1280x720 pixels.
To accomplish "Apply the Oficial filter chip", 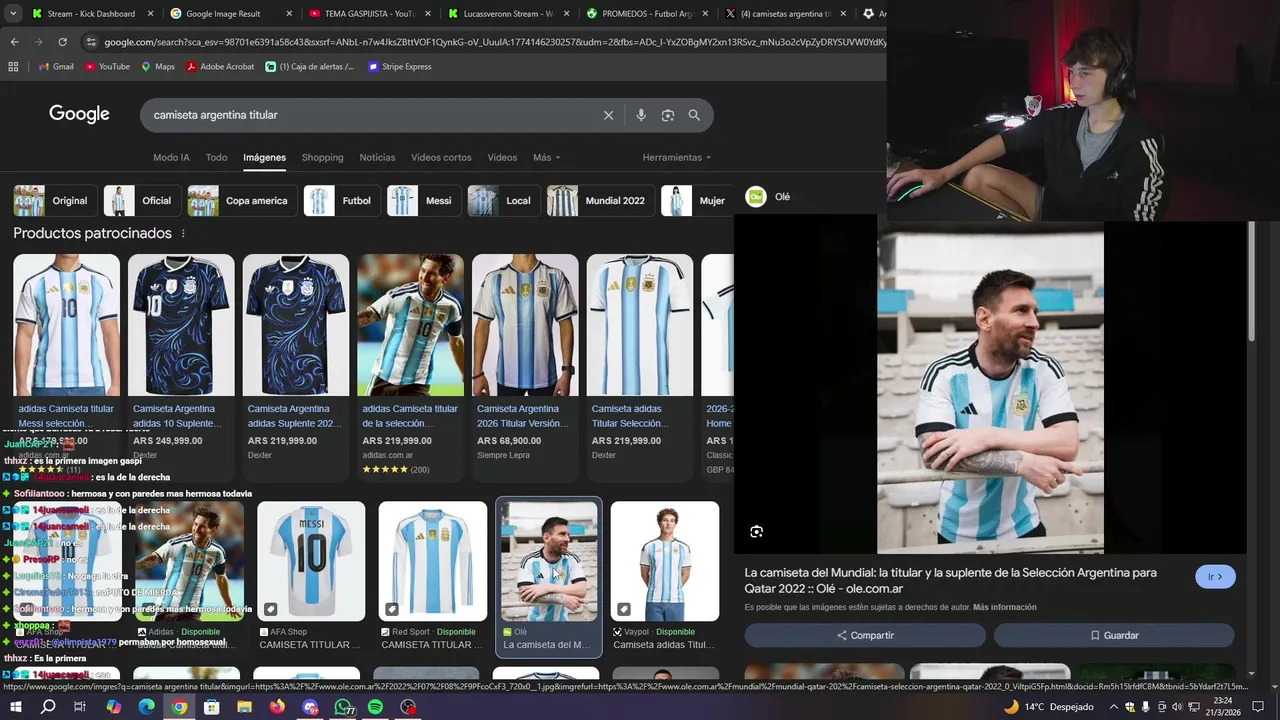I will pyautogui.click(x=142, y=200).
